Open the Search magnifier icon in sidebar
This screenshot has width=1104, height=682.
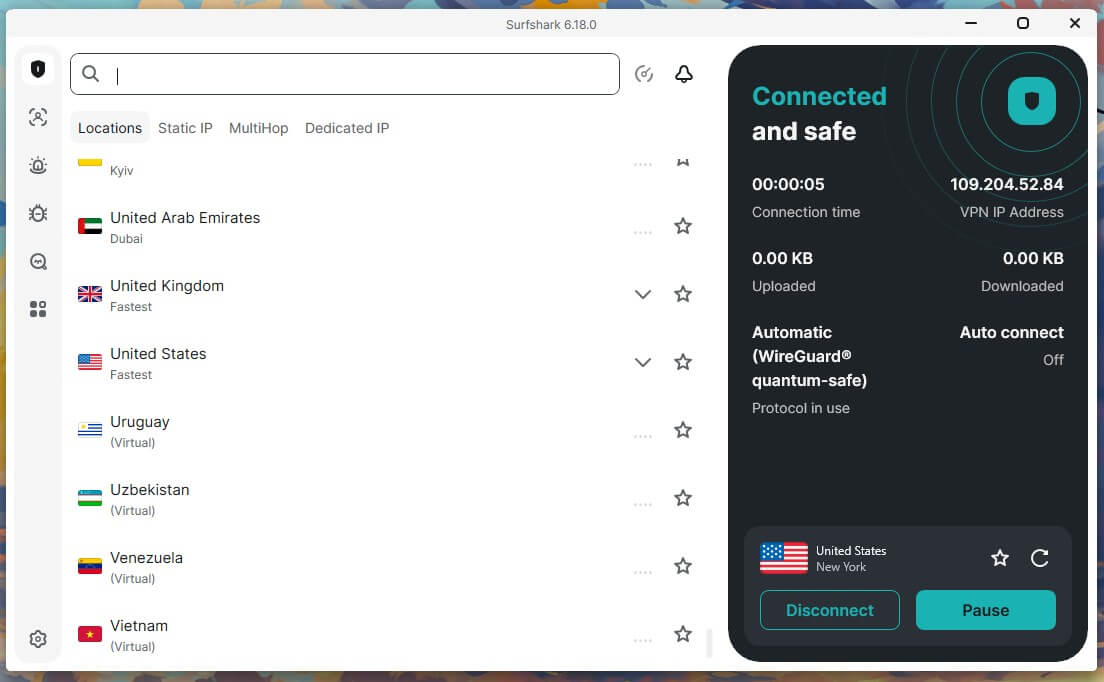38,262
